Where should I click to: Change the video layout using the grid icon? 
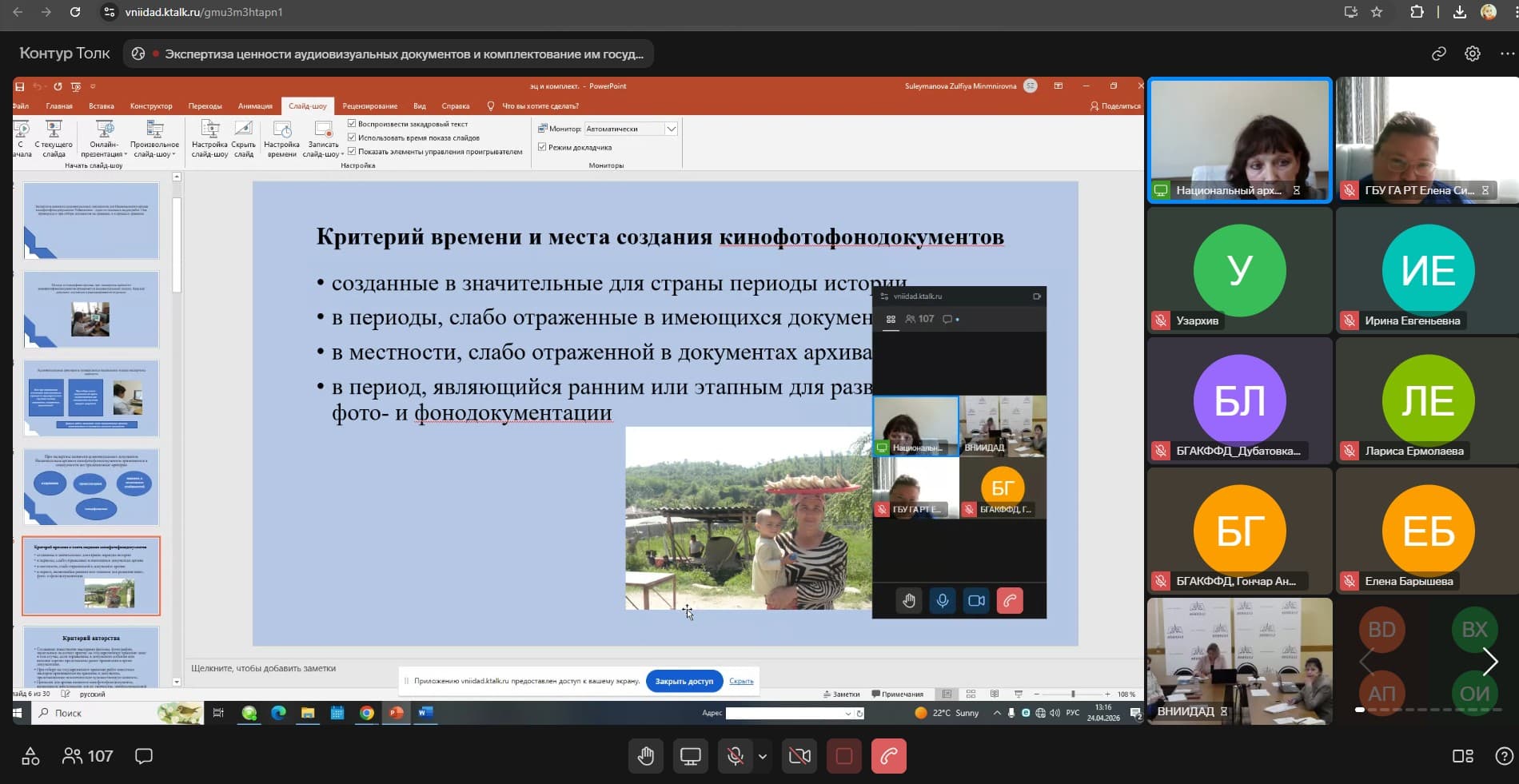coord(1462,756)
